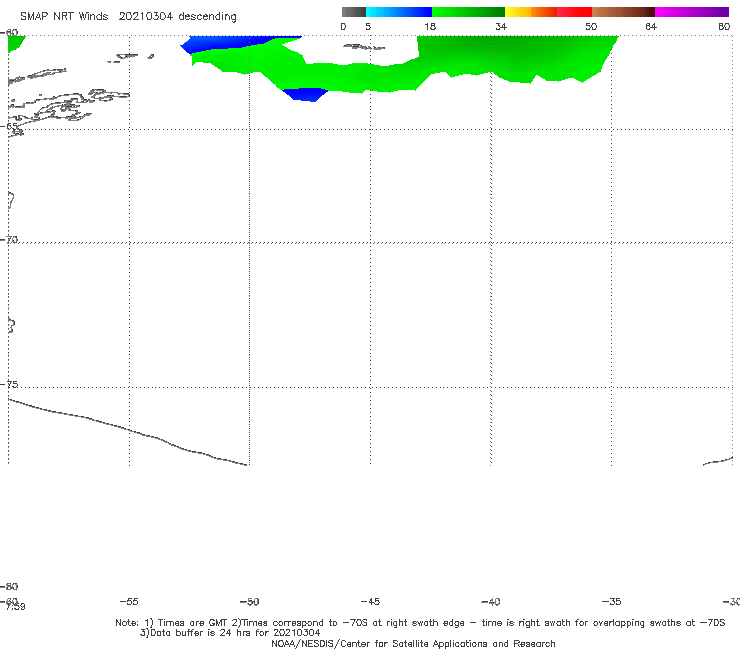
Task: Click the '18' color scale label
Action: (x=430, y=26)
